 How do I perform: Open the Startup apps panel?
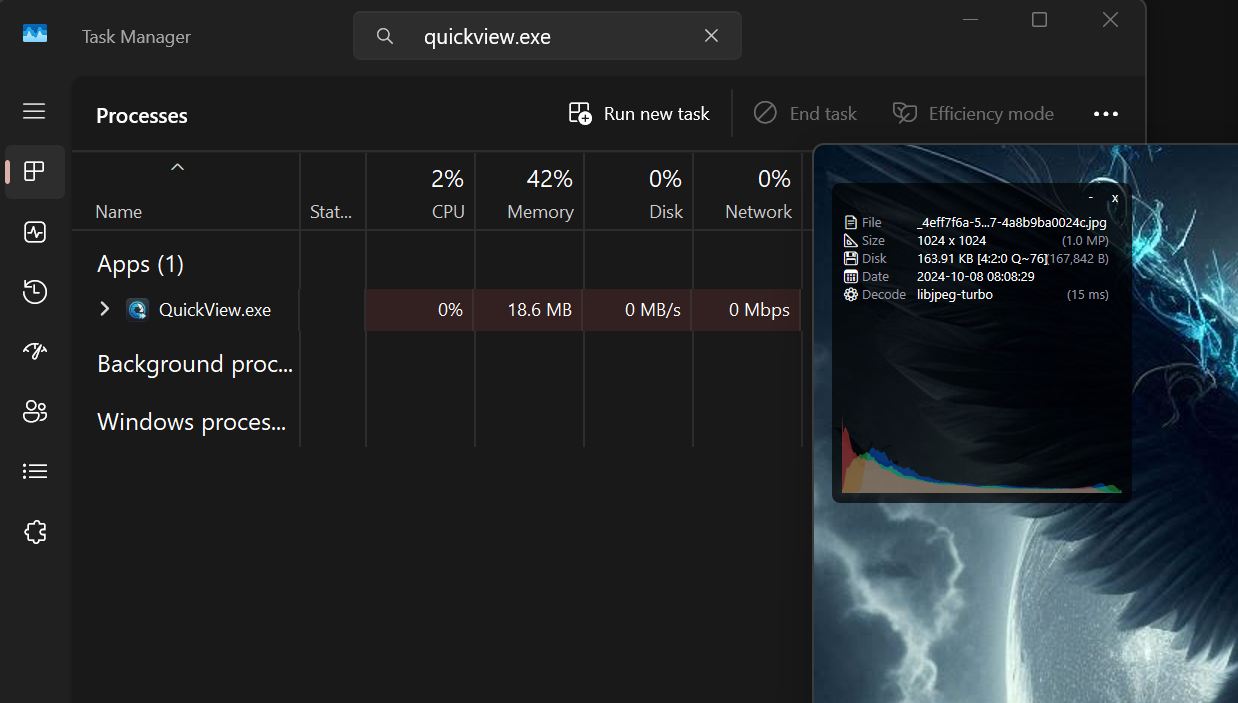click(x=34, y=351)
